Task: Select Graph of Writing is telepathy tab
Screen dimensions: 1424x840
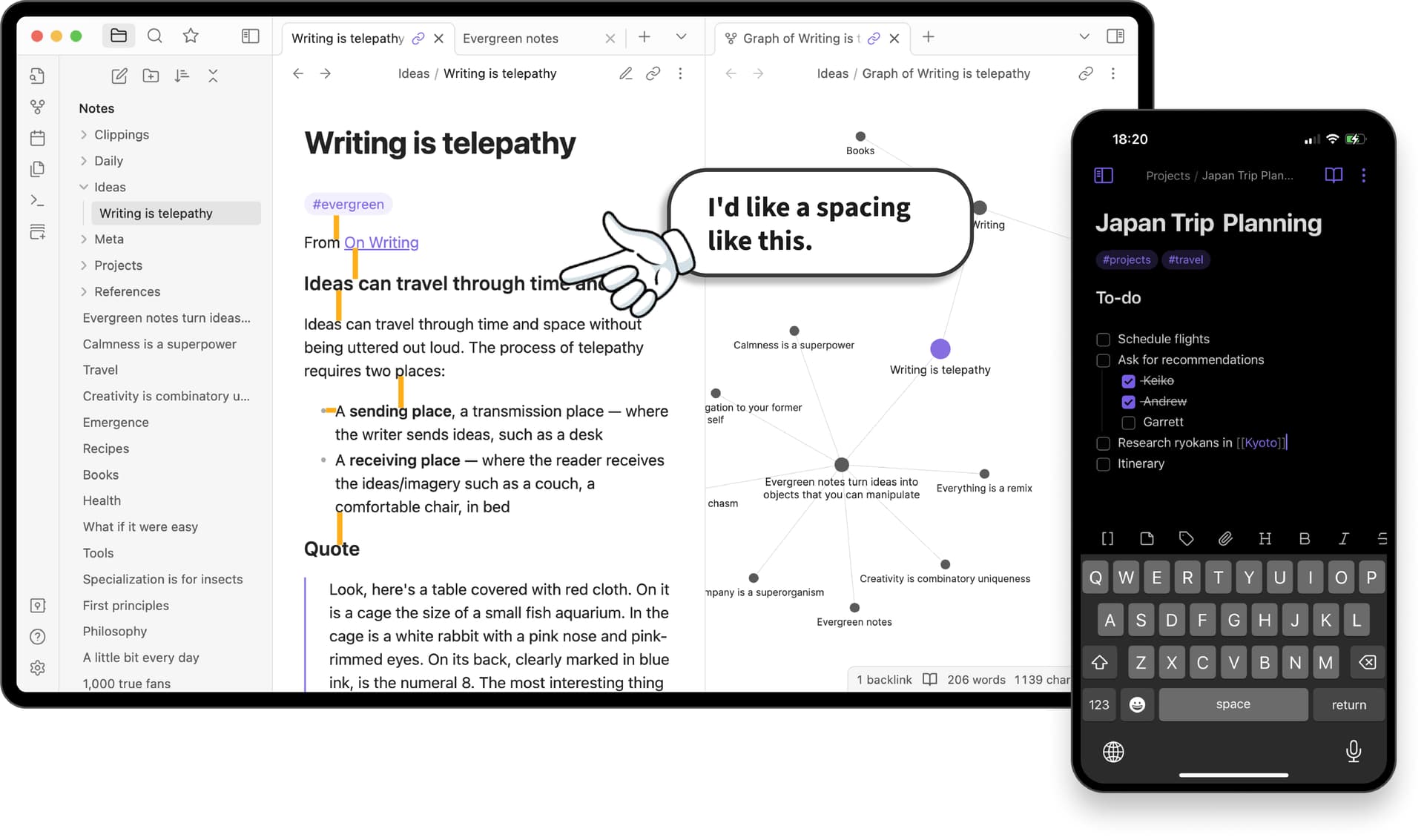Action: pyautogui.click(x=801, y=39)
